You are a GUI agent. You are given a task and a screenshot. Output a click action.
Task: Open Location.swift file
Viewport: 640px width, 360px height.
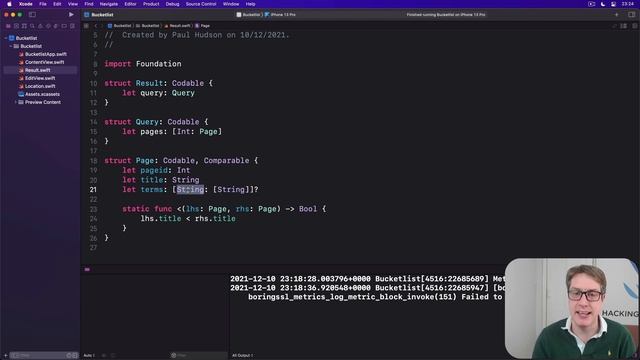click(37, 86)
